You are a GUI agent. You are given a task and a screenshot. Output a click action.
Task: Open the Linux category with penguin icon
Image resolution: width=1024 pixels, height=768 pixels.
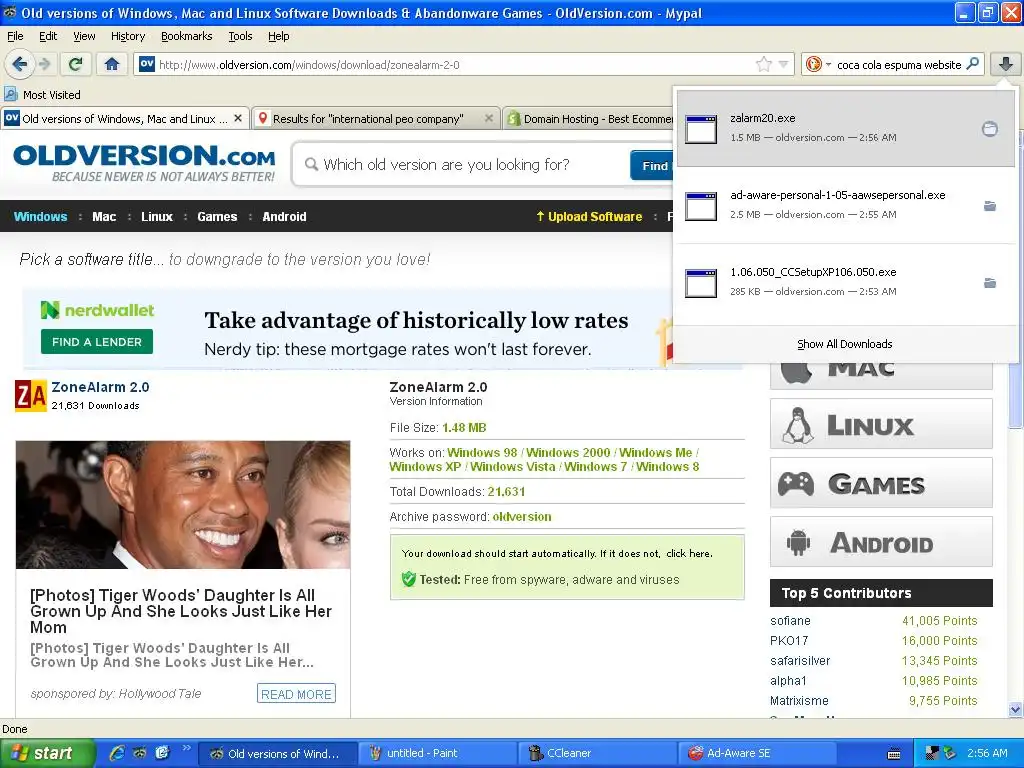point(881,424)
